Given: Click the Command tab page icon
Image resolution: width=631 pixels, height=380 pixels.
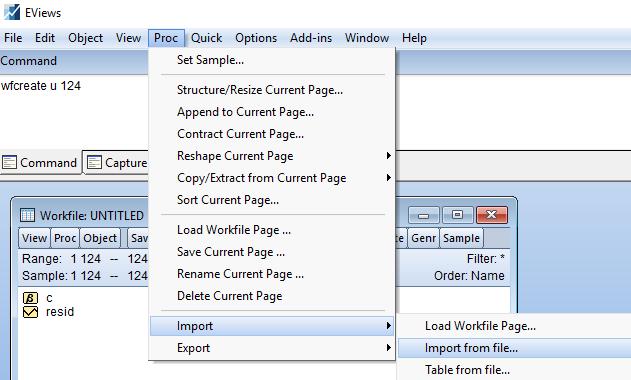Looking at the screenshot, I should coord(9,163).
